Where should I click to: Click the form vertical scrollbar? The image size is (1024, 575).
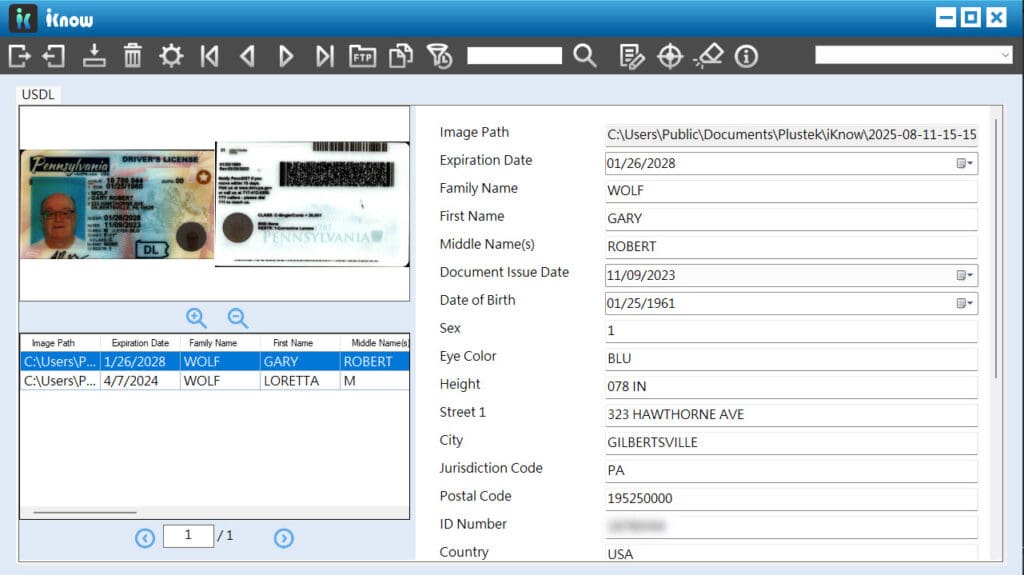[x=995, y=248]
